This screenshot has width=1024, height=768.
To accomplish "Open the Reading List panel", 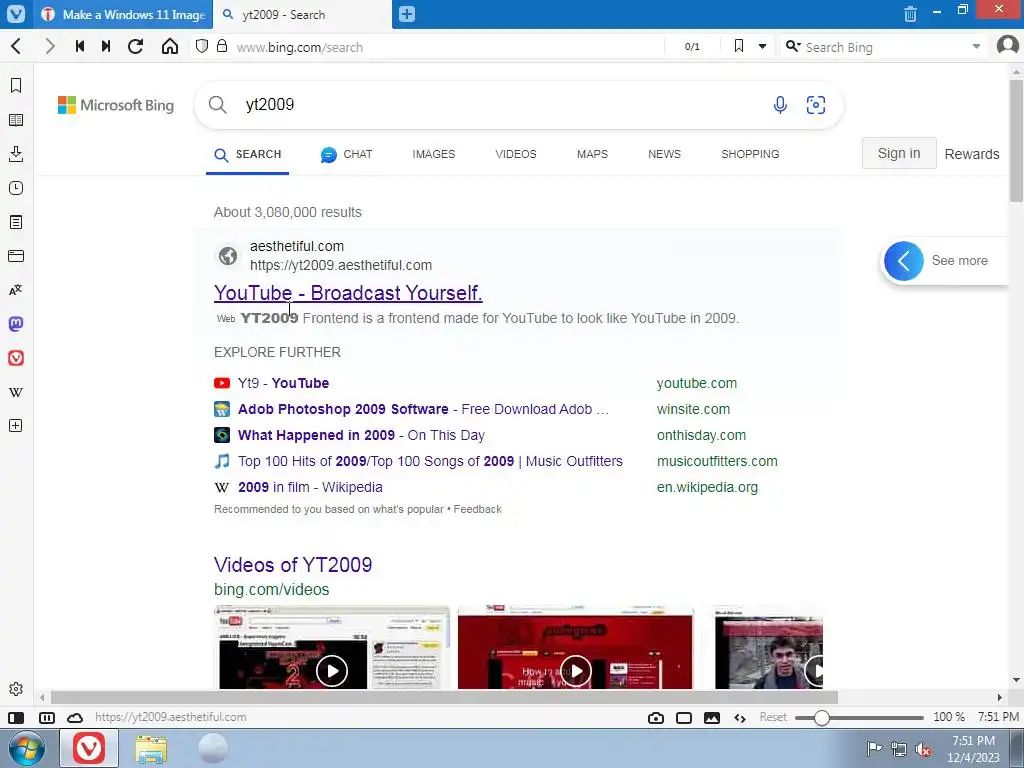I will click(x=16, y=120).
